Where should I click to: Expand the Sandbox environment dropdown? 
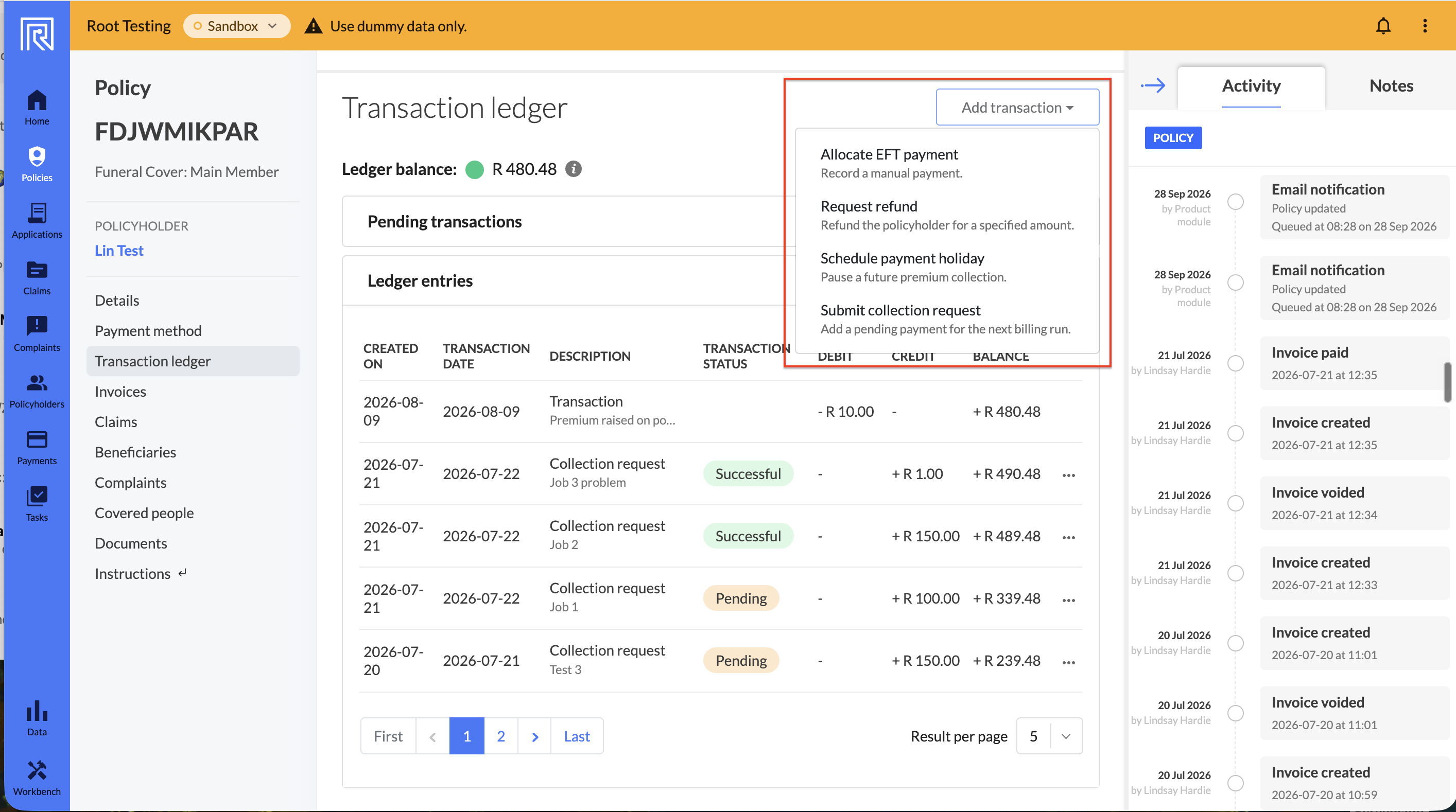click(x=237, y=26)
